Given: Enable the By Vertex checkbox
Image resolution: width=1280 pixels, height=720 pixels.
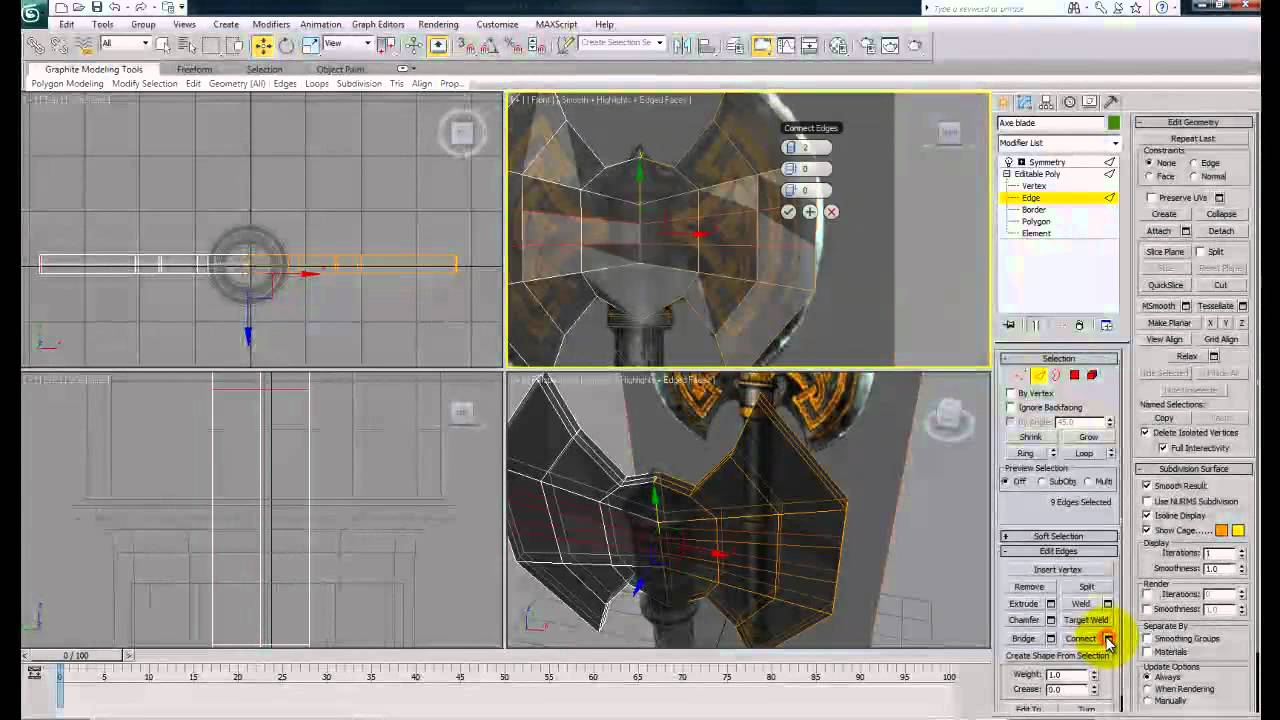Looking at the screenshot, I should (x=1011, y=394).
